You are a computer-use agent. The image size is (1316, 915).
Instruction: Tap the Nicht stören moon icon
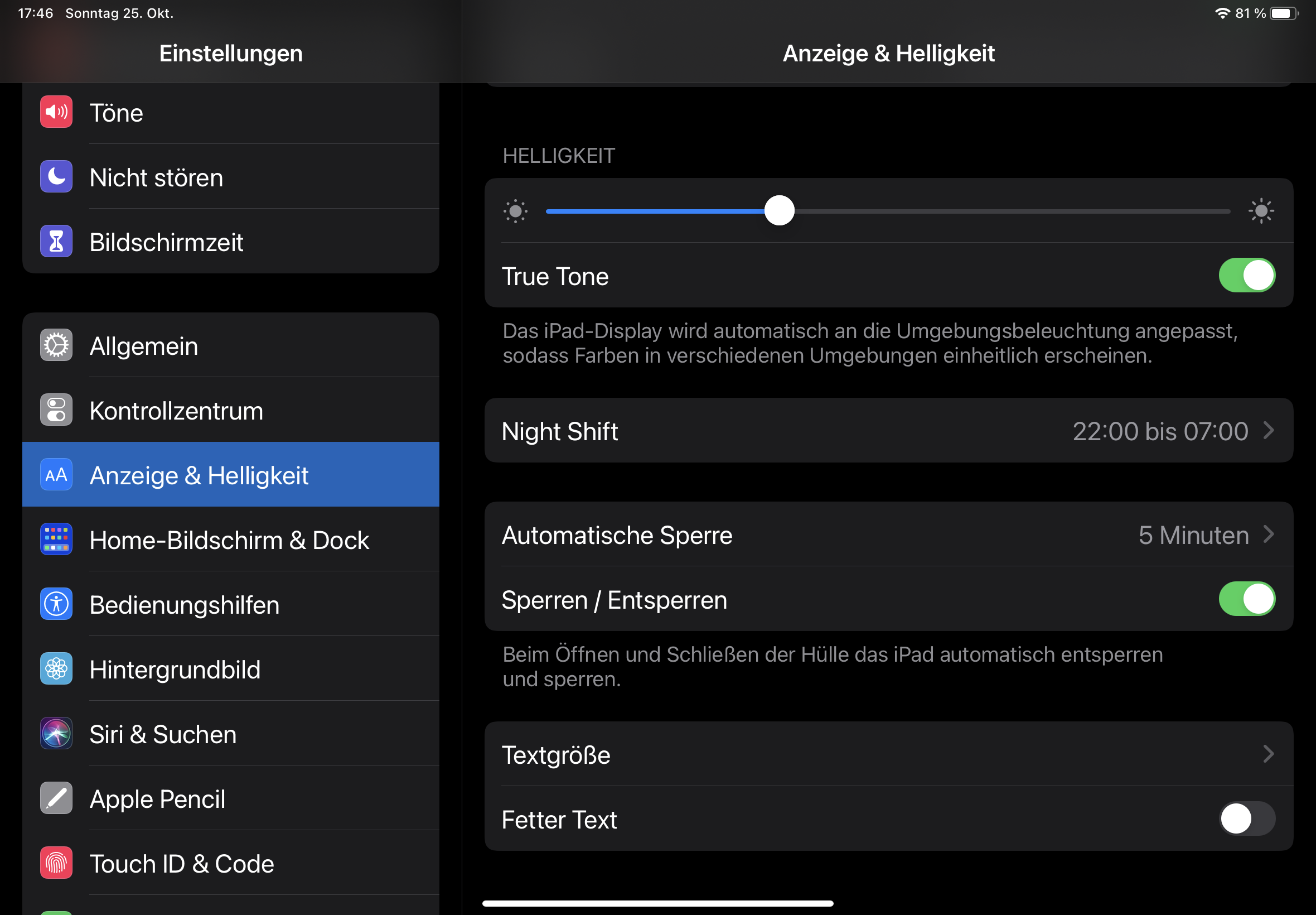pyautogui.click(x=56, y=176)
